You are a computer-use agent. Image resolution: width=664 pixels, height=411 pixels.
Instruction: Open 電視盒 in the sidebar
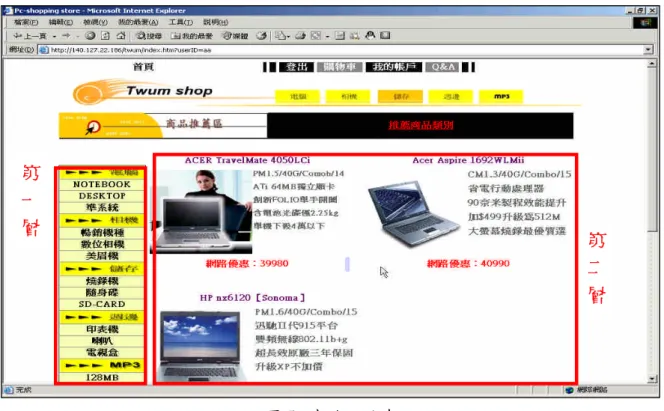click(102, 352)
